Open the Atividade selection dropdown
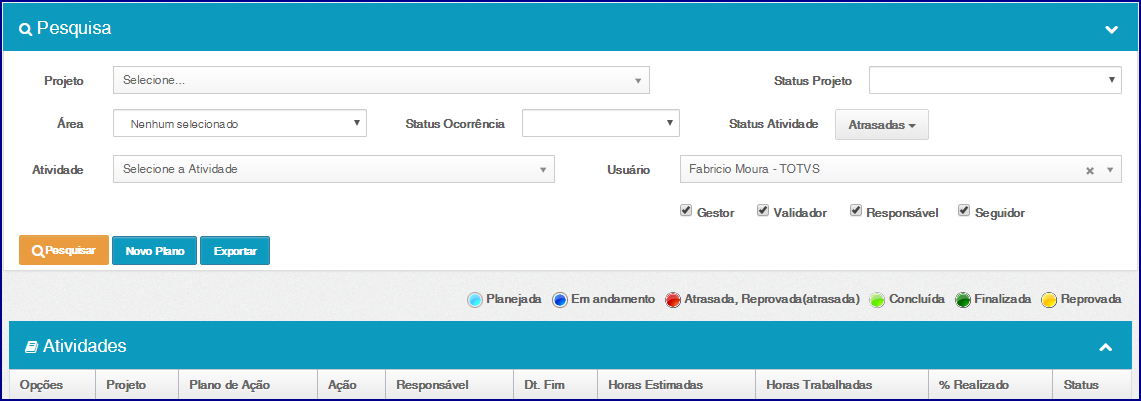This screenshot has height=401, width=1141. [334, 169]
